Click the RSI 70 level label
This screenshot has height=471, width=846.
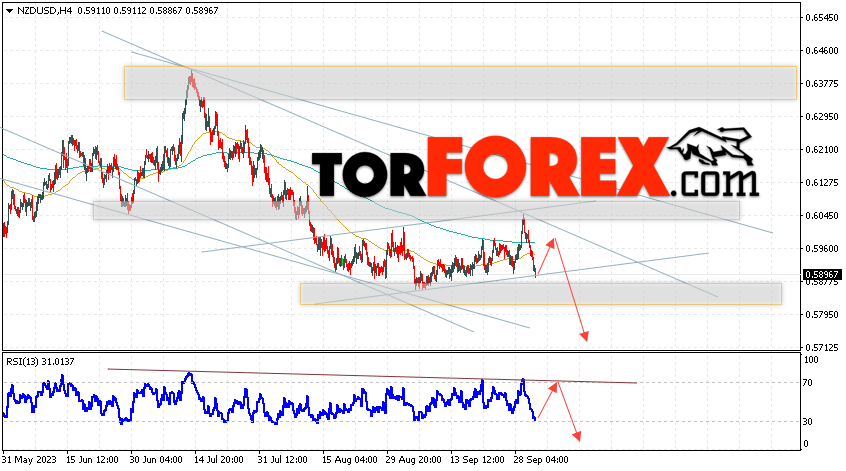tap(808, 383)
